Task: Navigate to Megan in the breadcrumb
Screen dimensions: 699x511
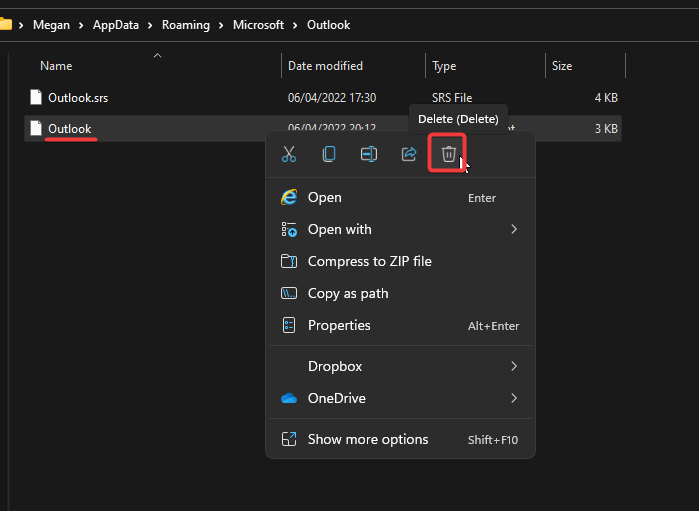Action: point(51,25)
